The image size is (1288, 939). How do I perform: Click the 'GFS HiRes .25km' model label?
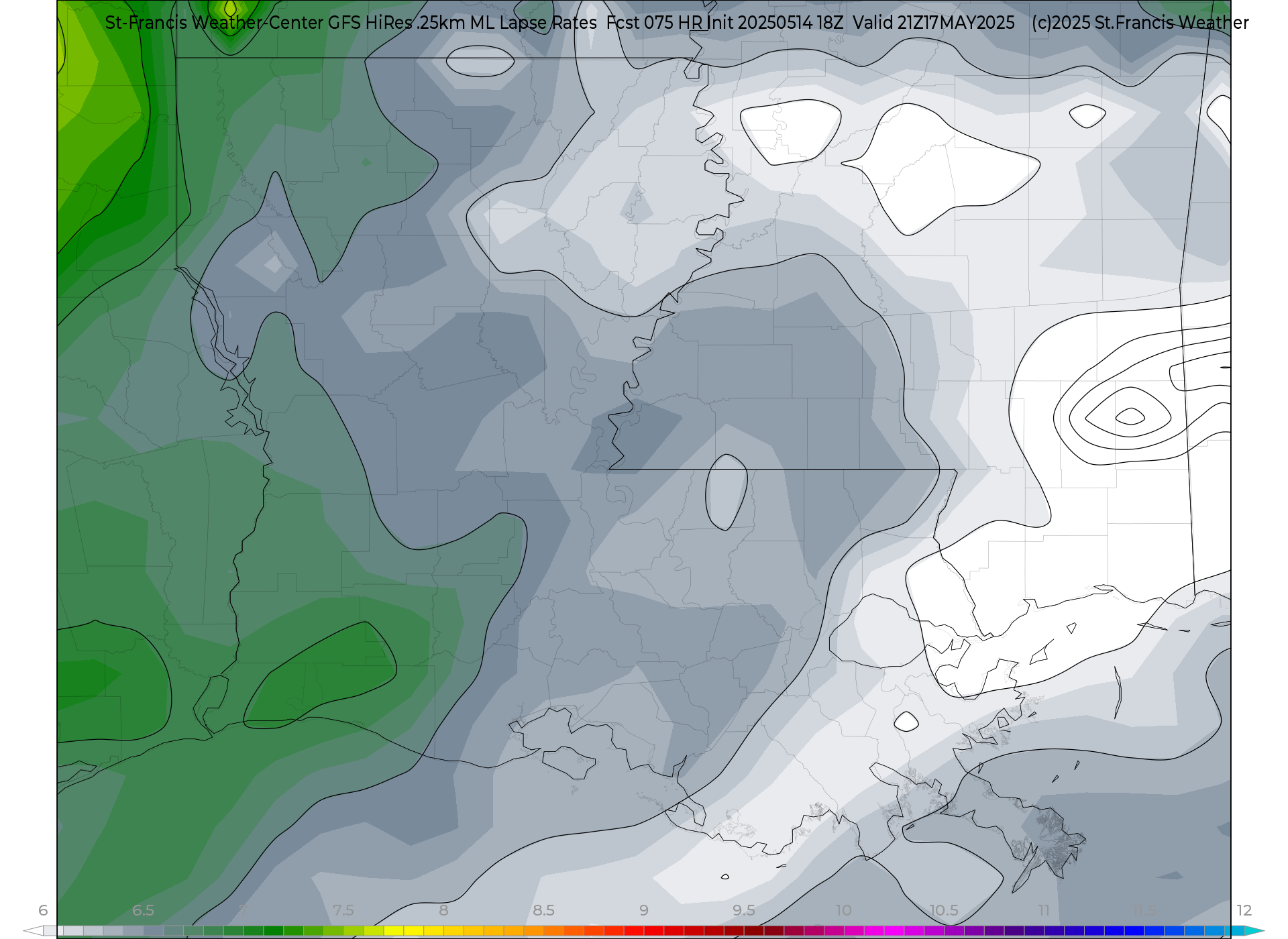coord(396,23)
